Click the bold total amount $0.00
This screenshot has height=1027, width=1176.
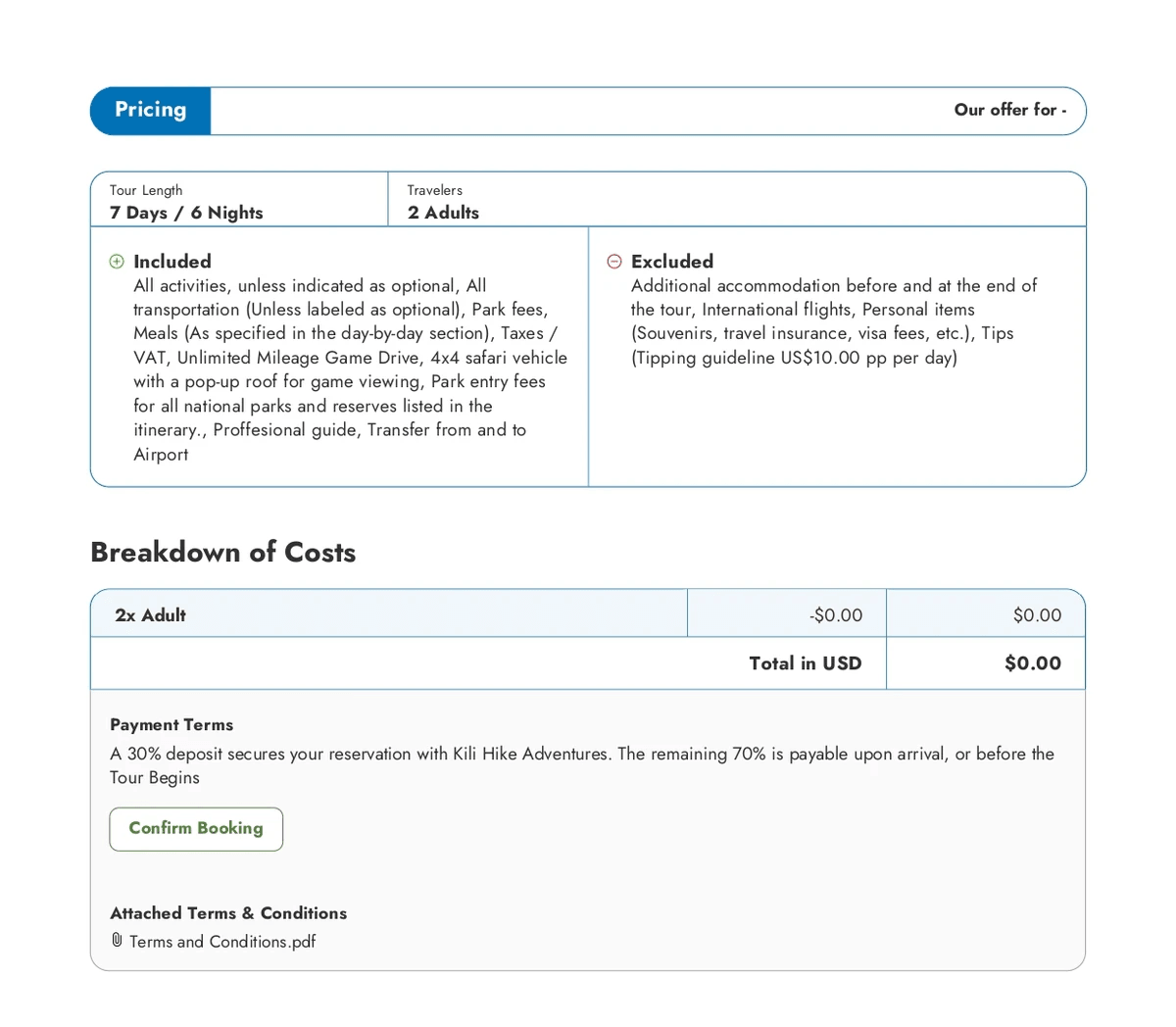point(1032,663)
